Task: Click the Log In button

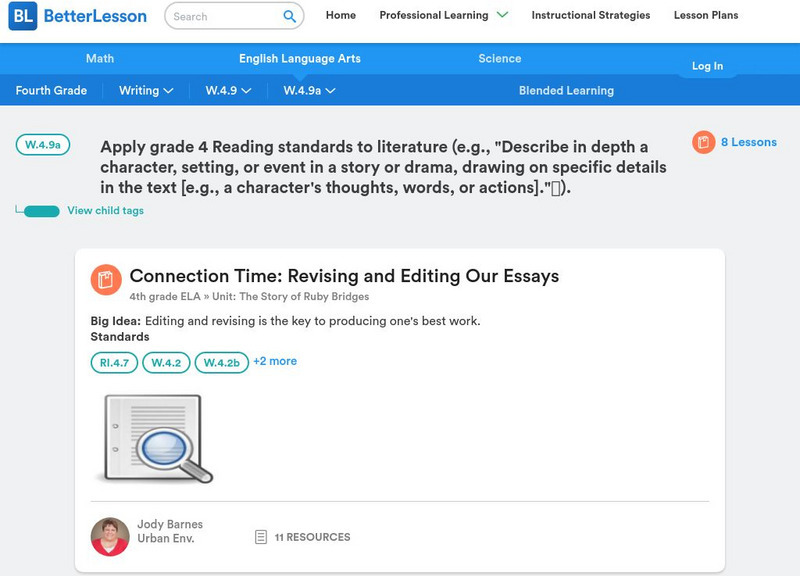Action: (x=707, y=66)
